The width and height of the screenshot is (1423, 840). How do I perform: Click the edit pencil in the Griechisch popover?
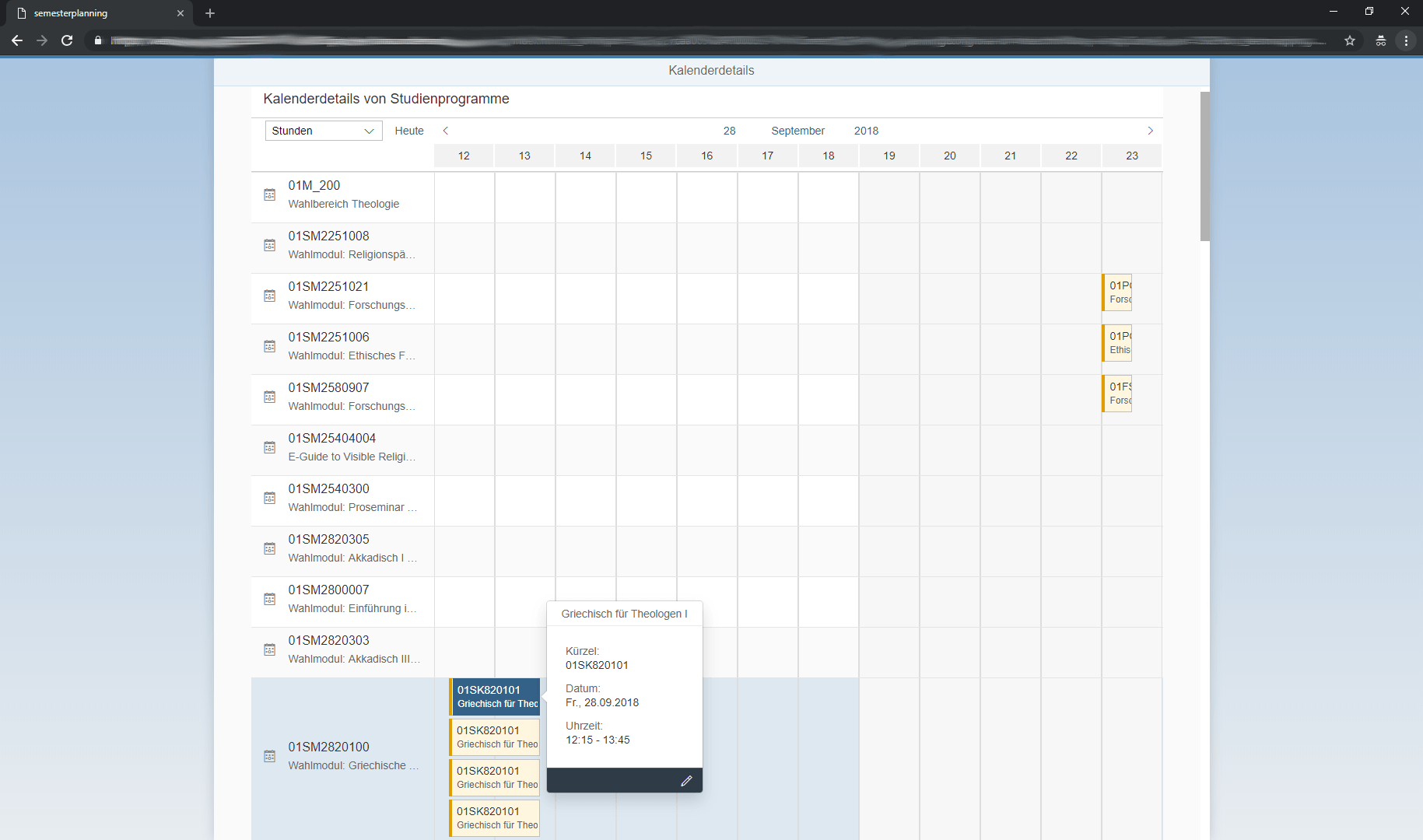(686, 780)
